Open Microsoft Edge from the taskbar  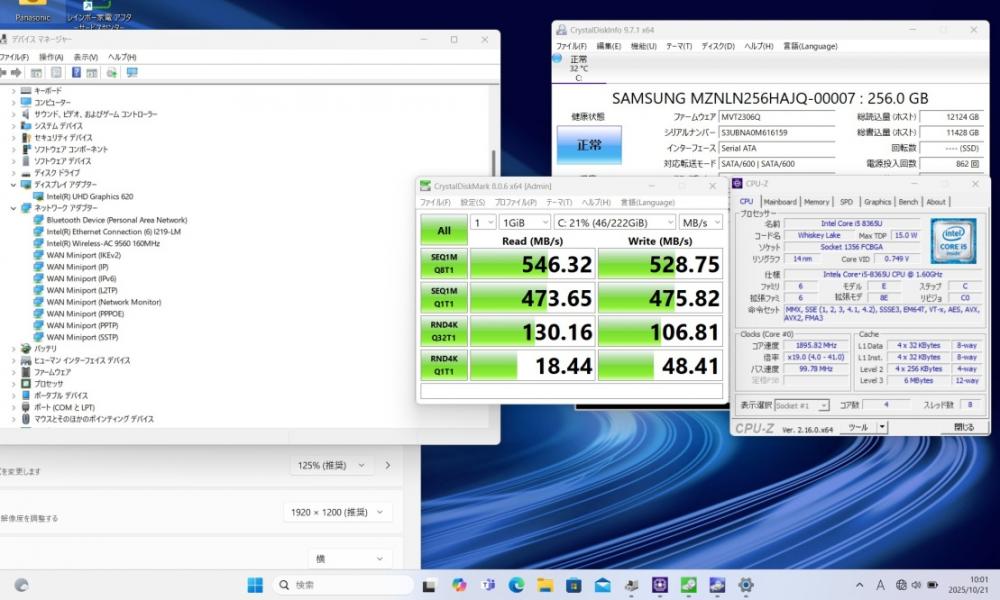pyautogui.click(x=516, y=585)
